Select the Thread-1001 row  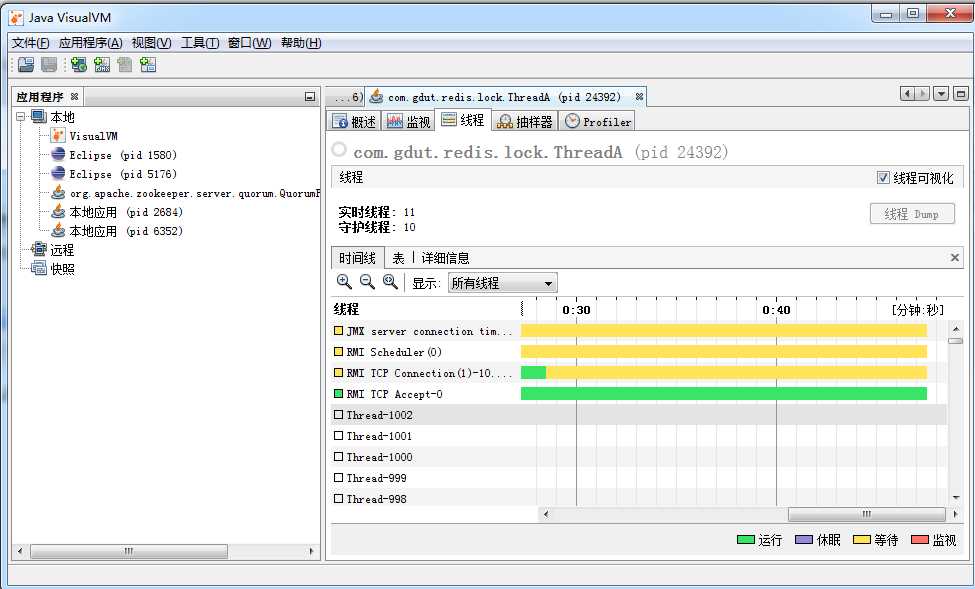[639, 436]
